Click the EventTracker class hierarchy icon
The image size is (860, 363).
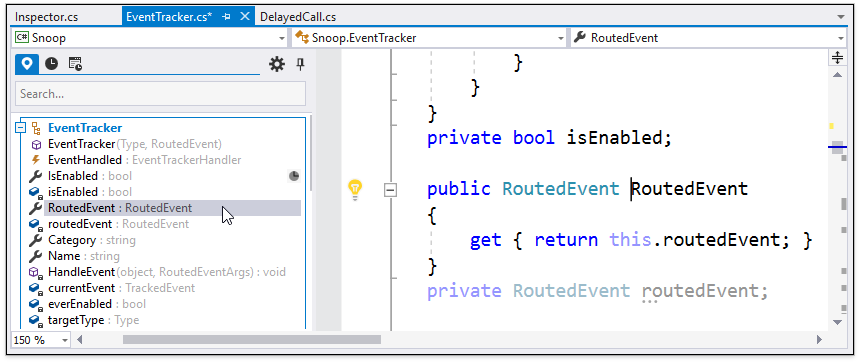[36, 128]
